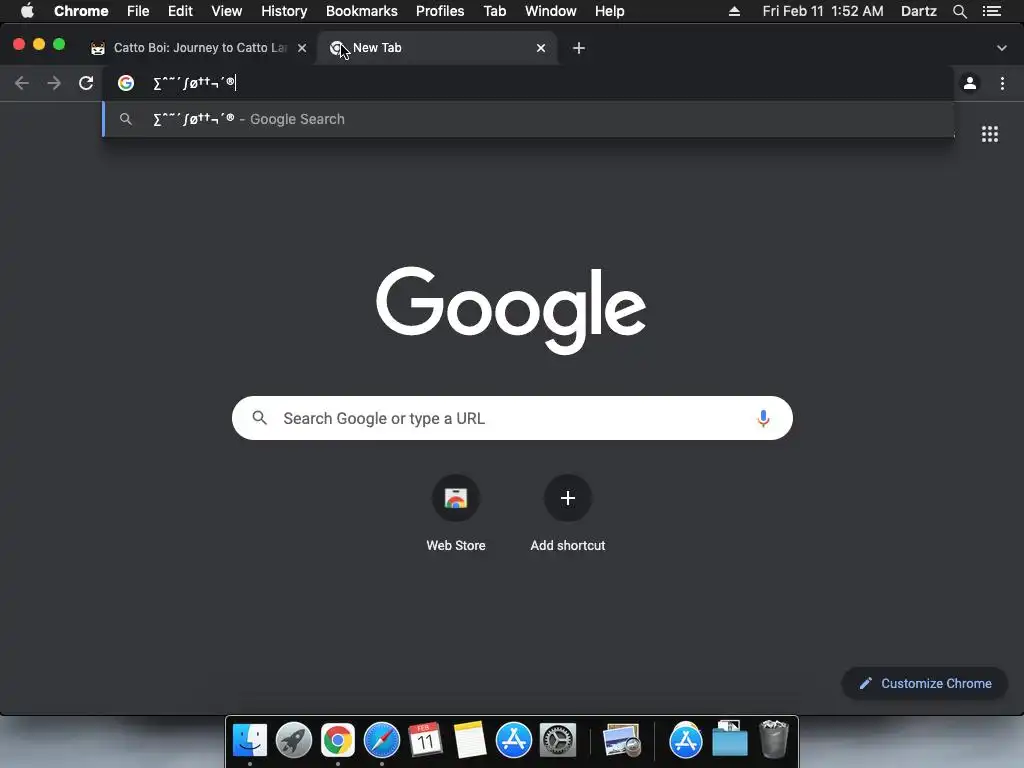Screen dimensions: 1024x768
Task: Close the New Tab tab
Action: tap(541, 48)
